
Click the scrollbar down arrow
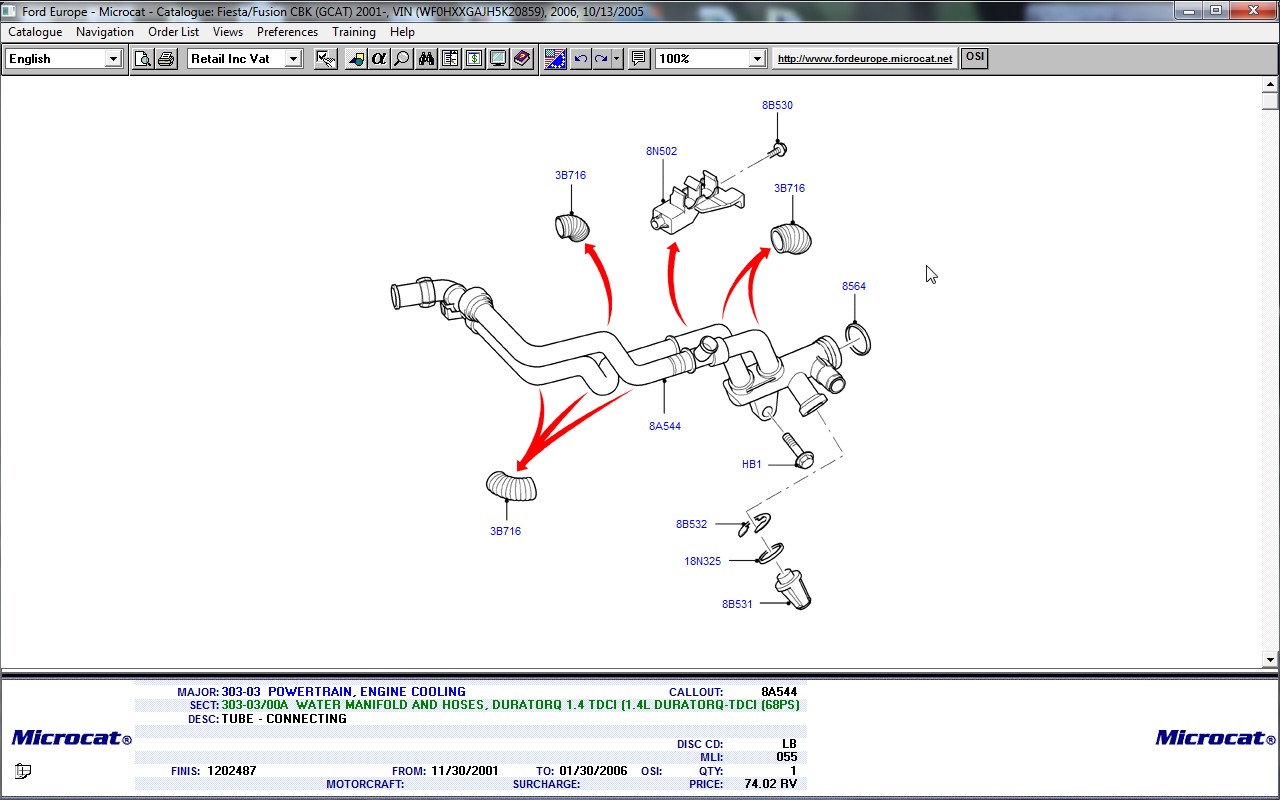tap(1270, 659)
